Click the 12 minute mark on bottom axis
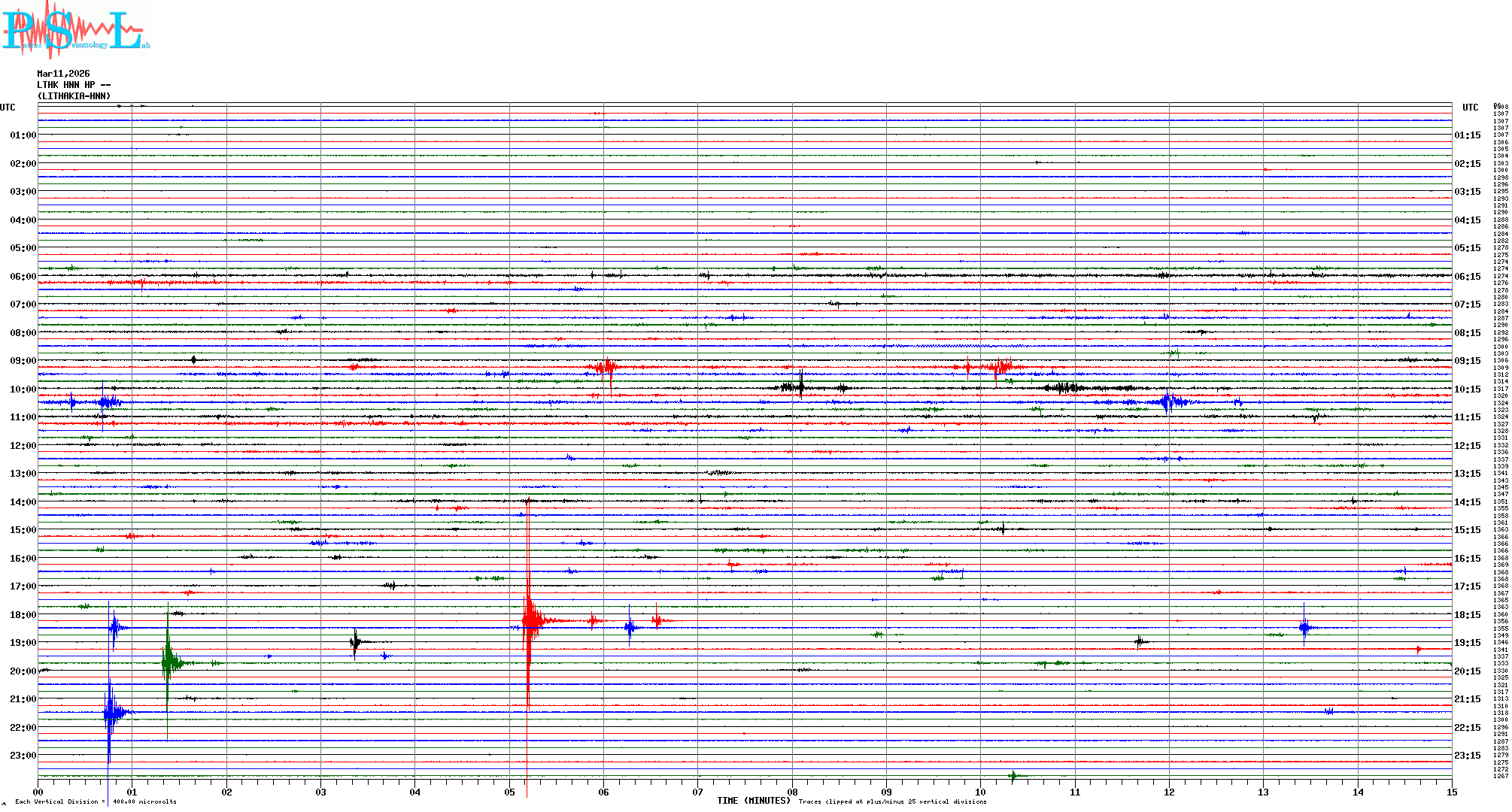The image size is (1512, 812). (x=1169, y=792)
